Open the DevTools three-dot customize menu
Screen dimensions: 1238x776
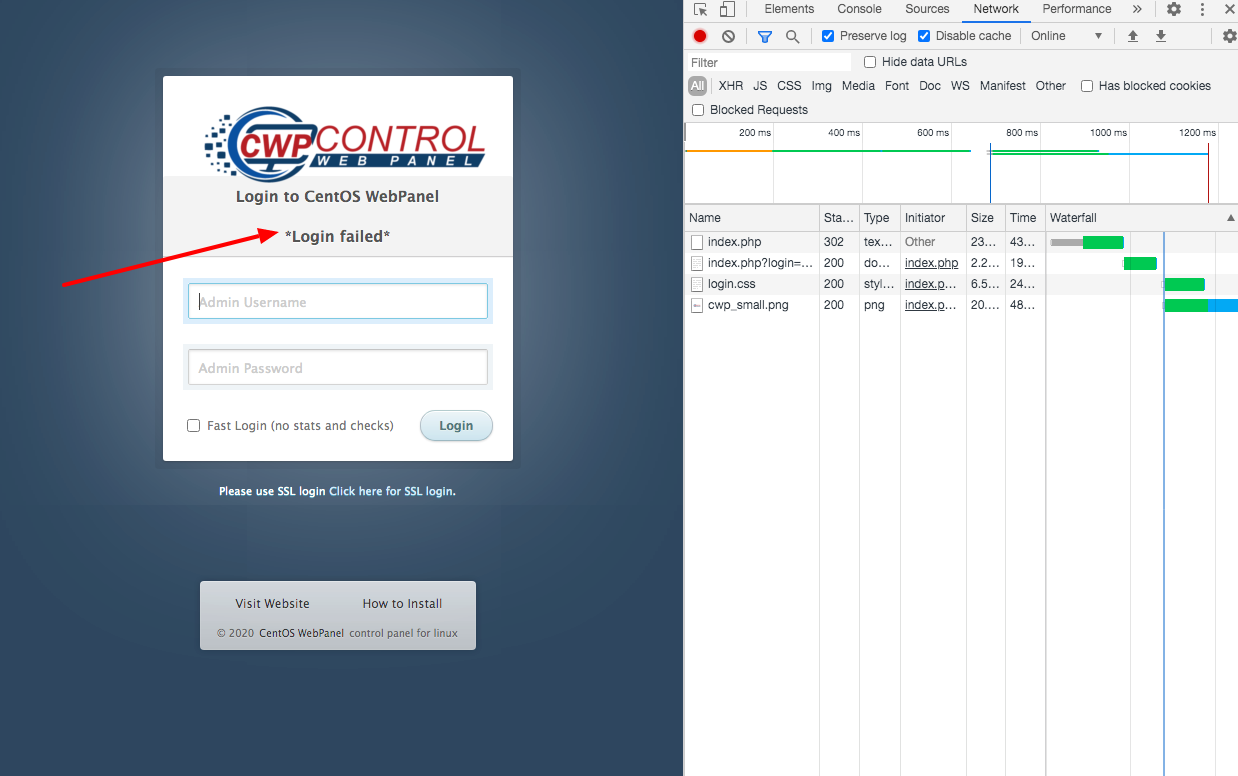click(1202, 9)
